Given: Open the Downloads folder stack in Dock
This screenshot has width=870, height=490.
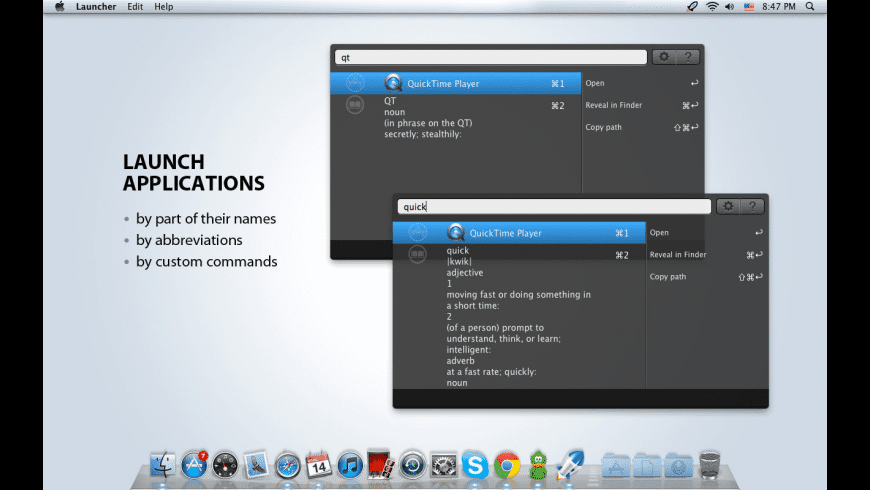Looking at the screenshot, I should (679, 466).
